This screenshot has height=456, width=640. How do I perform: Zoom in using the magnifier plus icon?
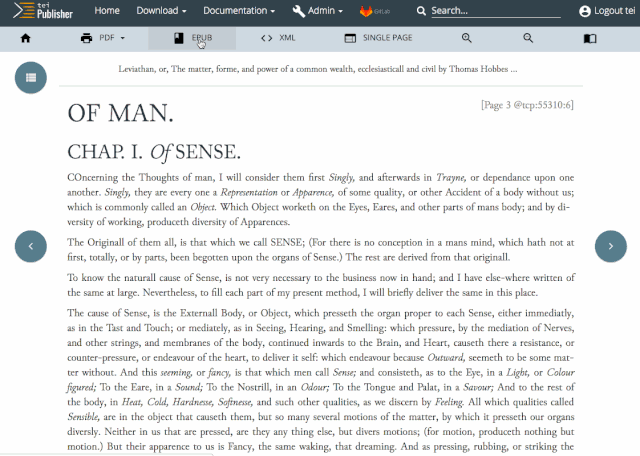click(466, 38)
